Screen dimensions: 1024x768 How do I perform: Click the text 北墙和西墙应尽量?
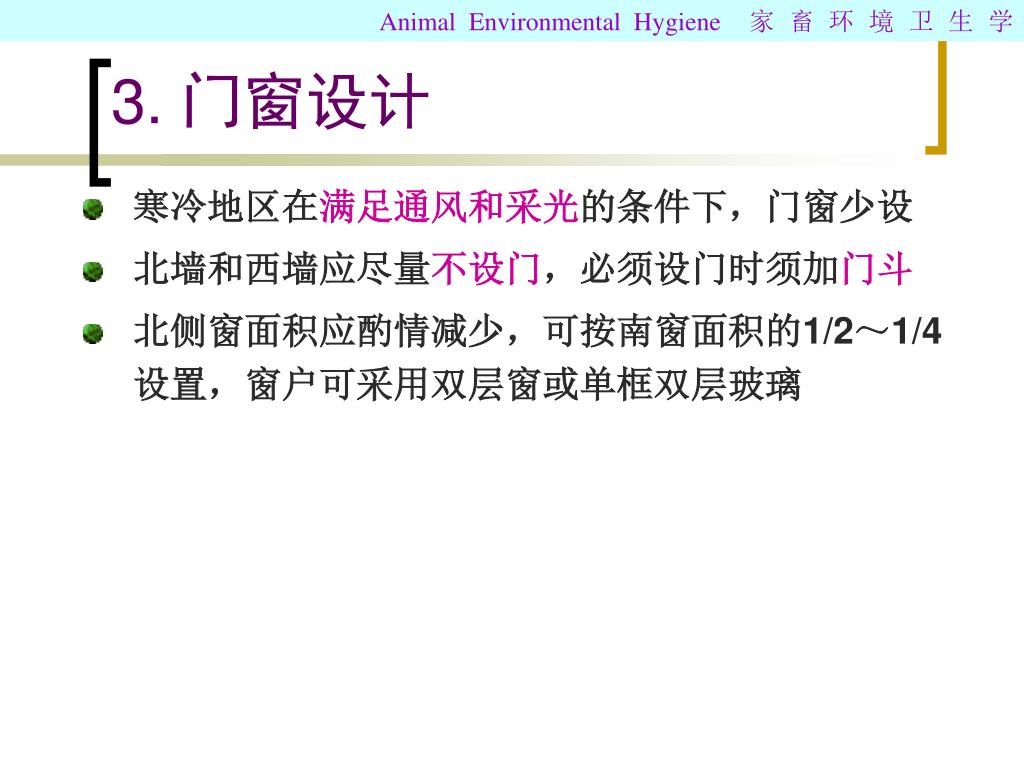282,268
